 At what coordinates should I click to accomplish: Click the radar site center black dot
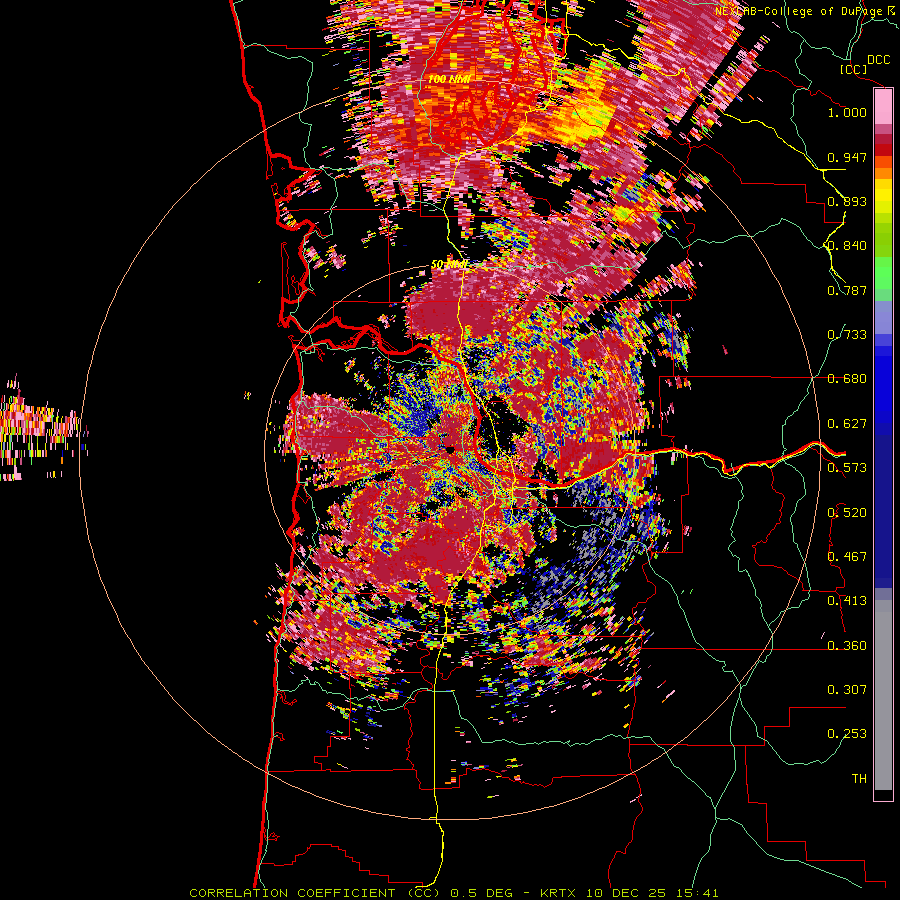pyautogui.click(x=450, y=450)
